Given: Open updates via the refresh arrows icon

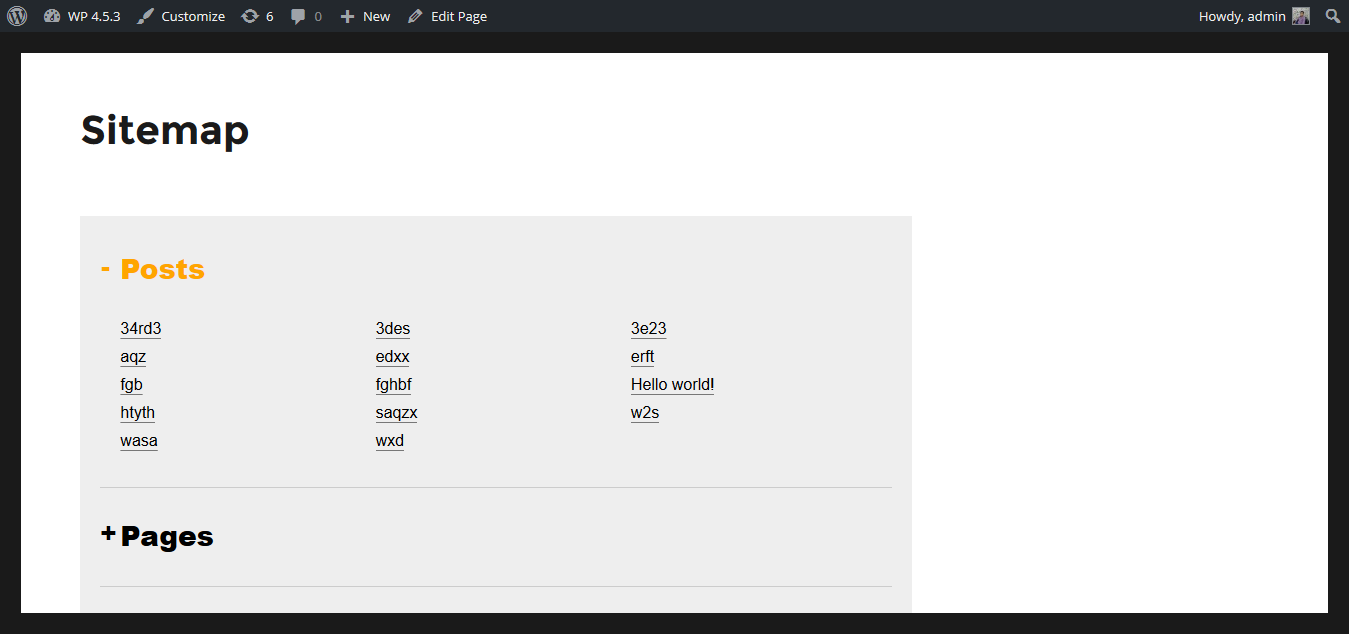Looking at the screenshot, I should [x=250, y=16].
